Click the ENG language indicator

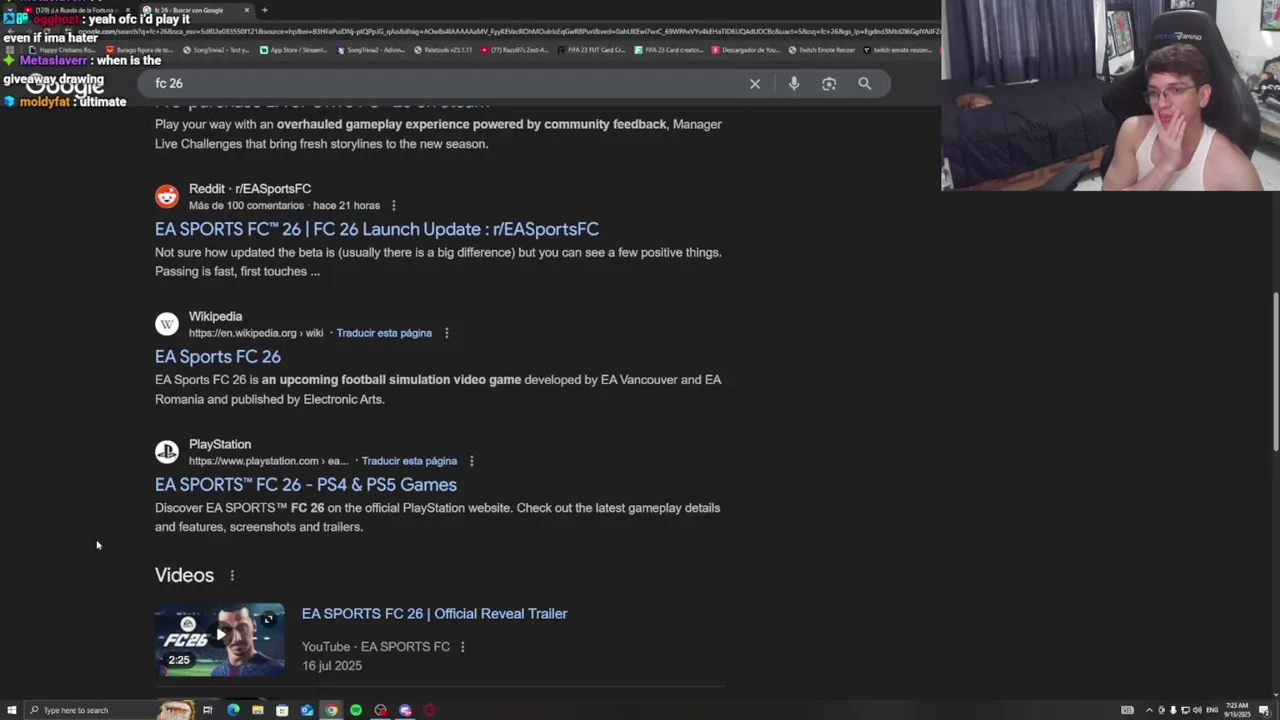1213,710
